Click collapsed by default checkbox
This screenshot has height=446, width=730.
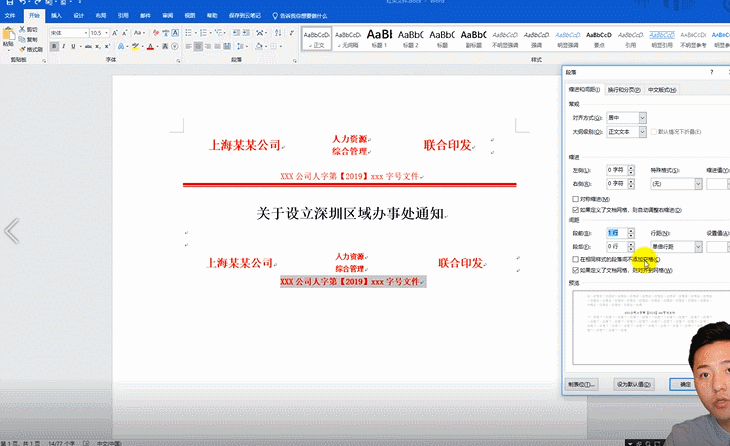click(x=654, y=132)
